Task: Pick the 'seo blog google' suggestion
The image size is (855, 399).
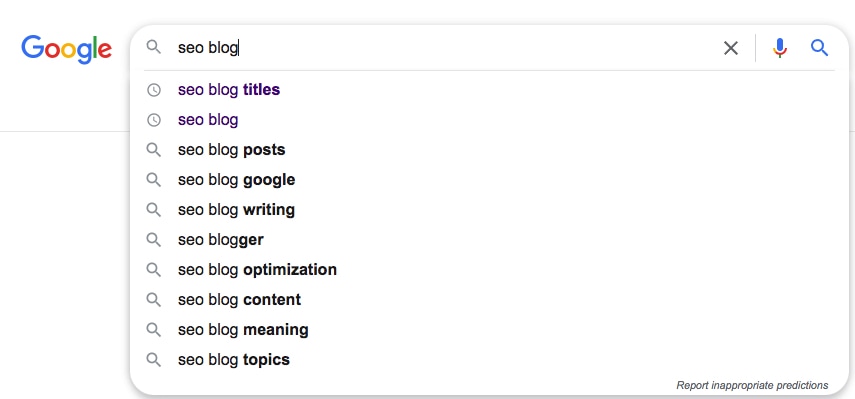Action: [236, 180]
